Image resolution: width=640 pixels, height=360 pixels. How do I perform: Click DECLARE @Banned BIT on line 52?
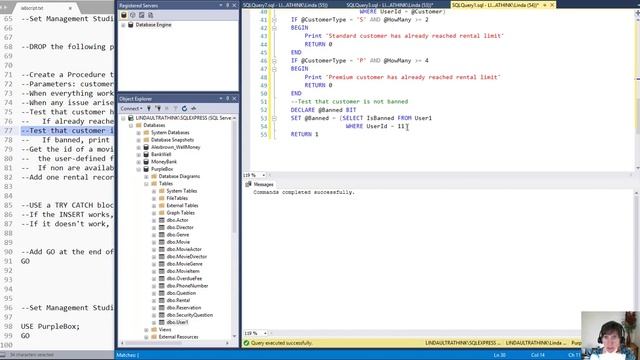323,110
